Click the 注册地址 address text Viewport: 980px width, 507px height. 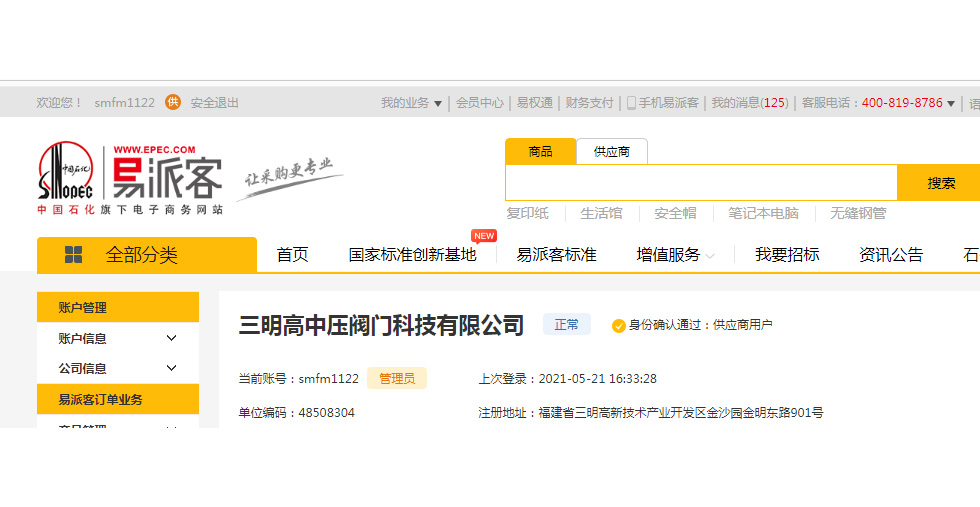pyautogui.click(x=651, y=413)
